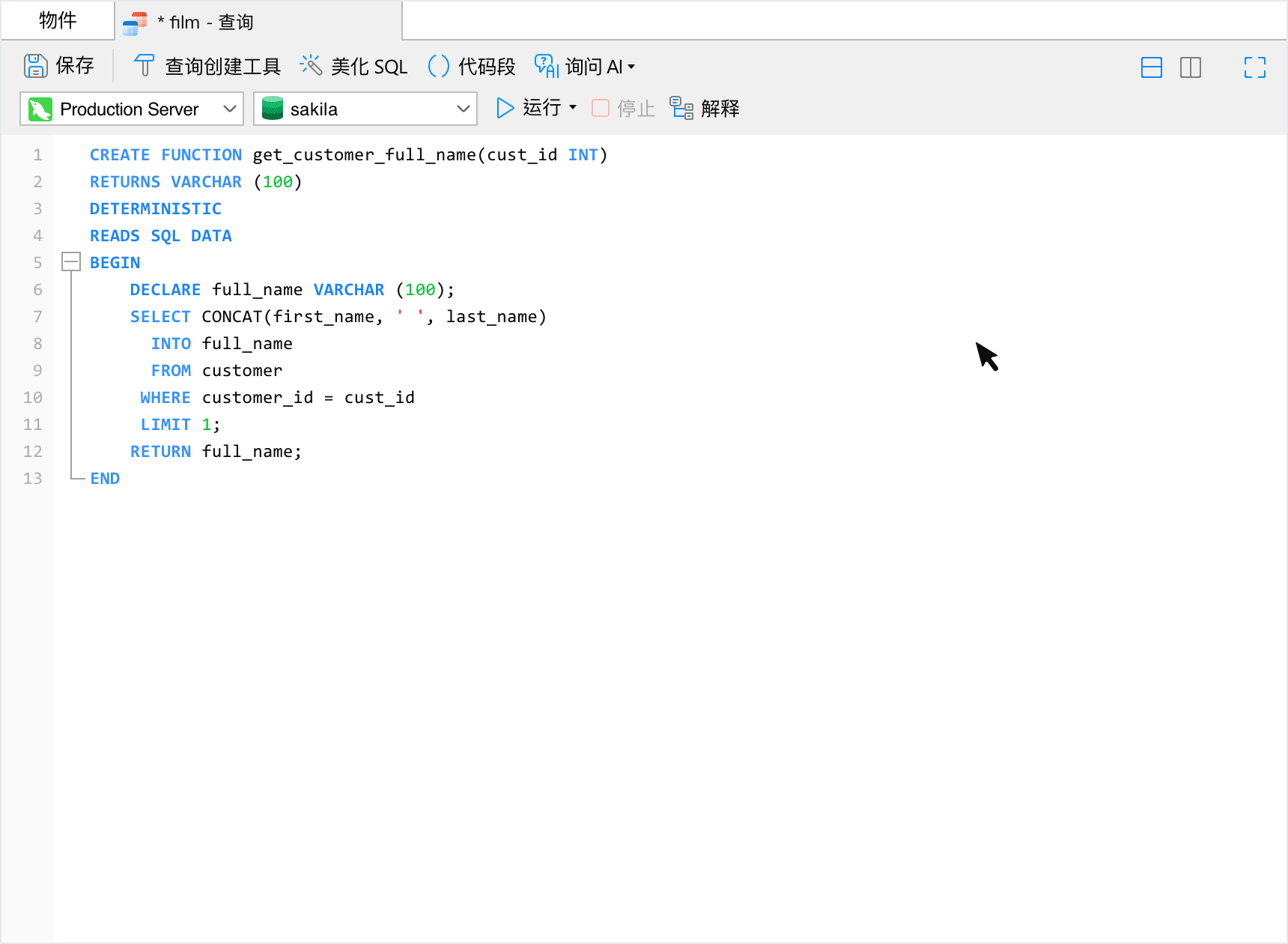The image size is (1288, 944).
Task: Toggle full screen editor mode
Action: 1255,67
